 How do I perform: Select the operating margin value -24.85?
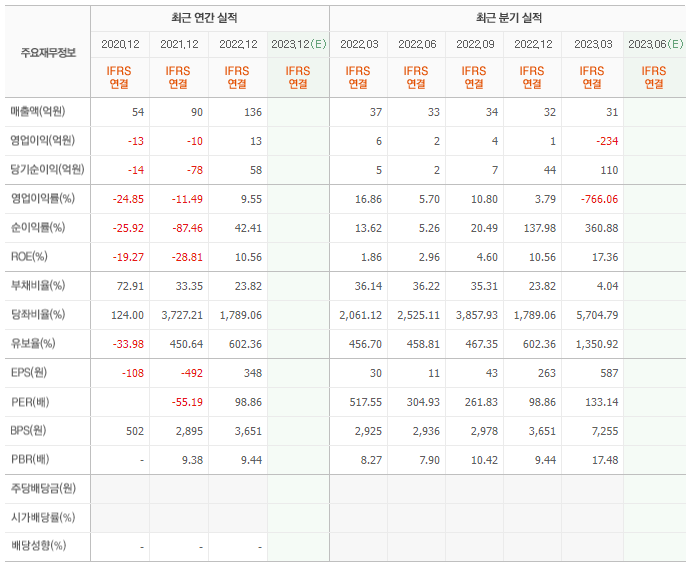coord(128,199)
